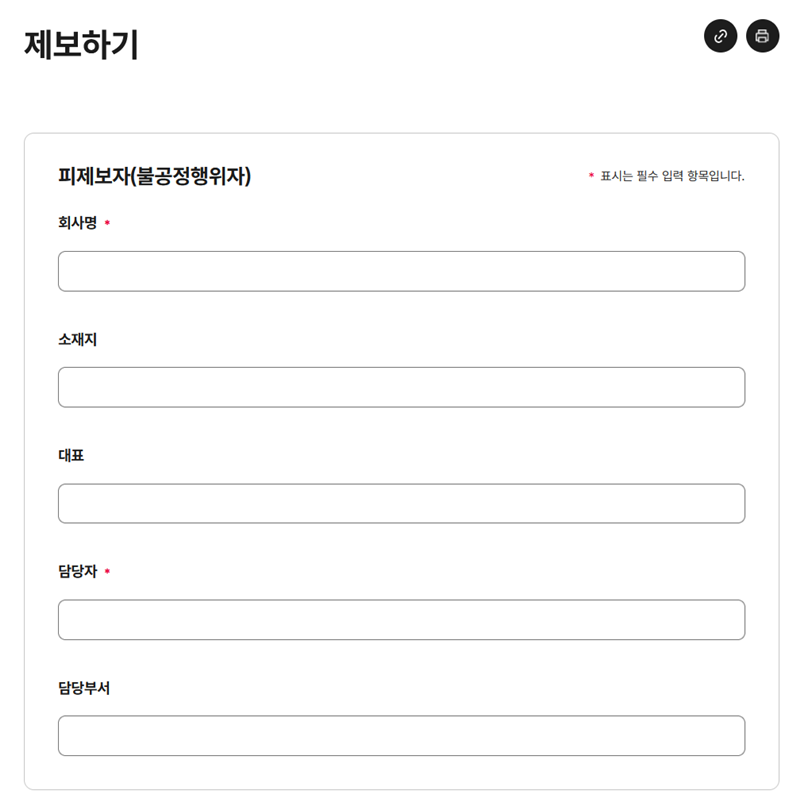Click the (불공정행위자) parenthetical heading text
Screen dimensions: 800x798
point(191,176)
